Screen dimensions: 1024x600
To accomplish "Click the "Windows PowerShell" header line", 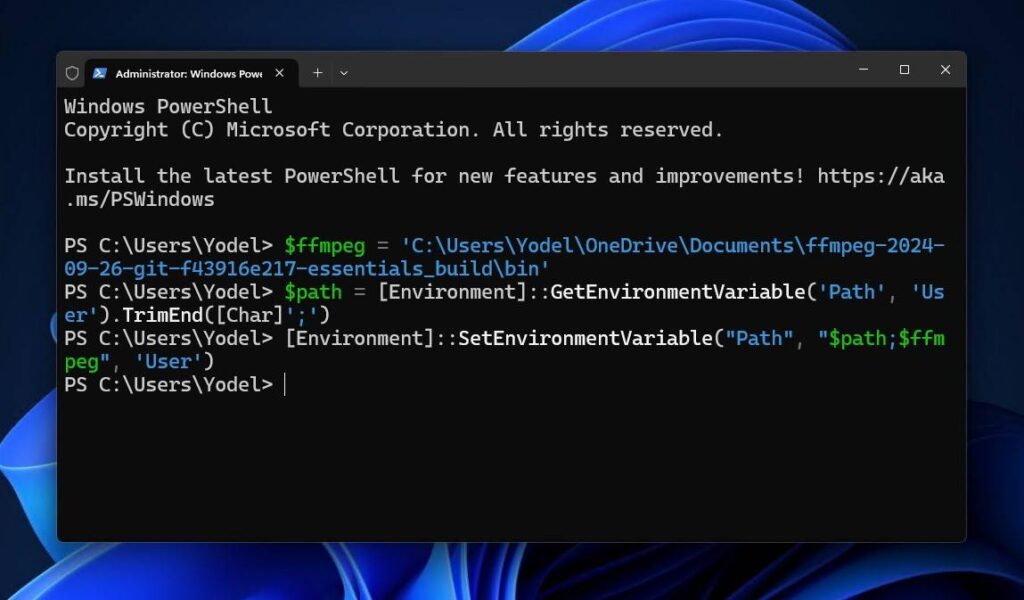I will (168, 106).
